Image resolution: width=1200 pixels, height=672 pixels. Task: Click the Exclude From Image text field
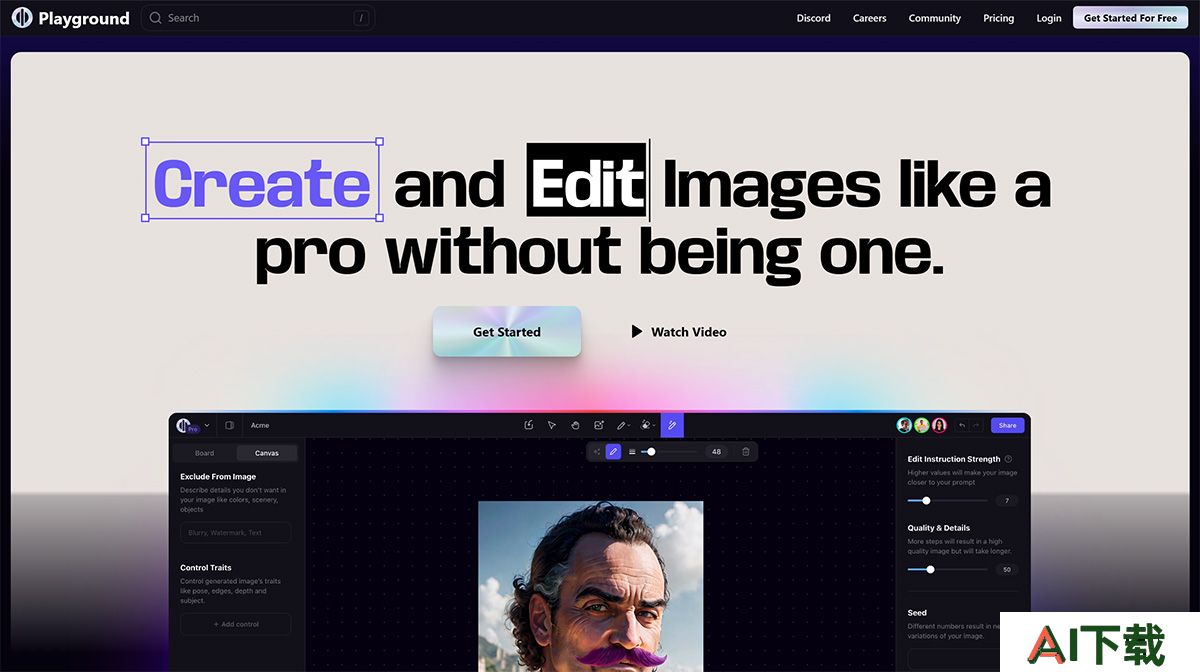[236, 533]
